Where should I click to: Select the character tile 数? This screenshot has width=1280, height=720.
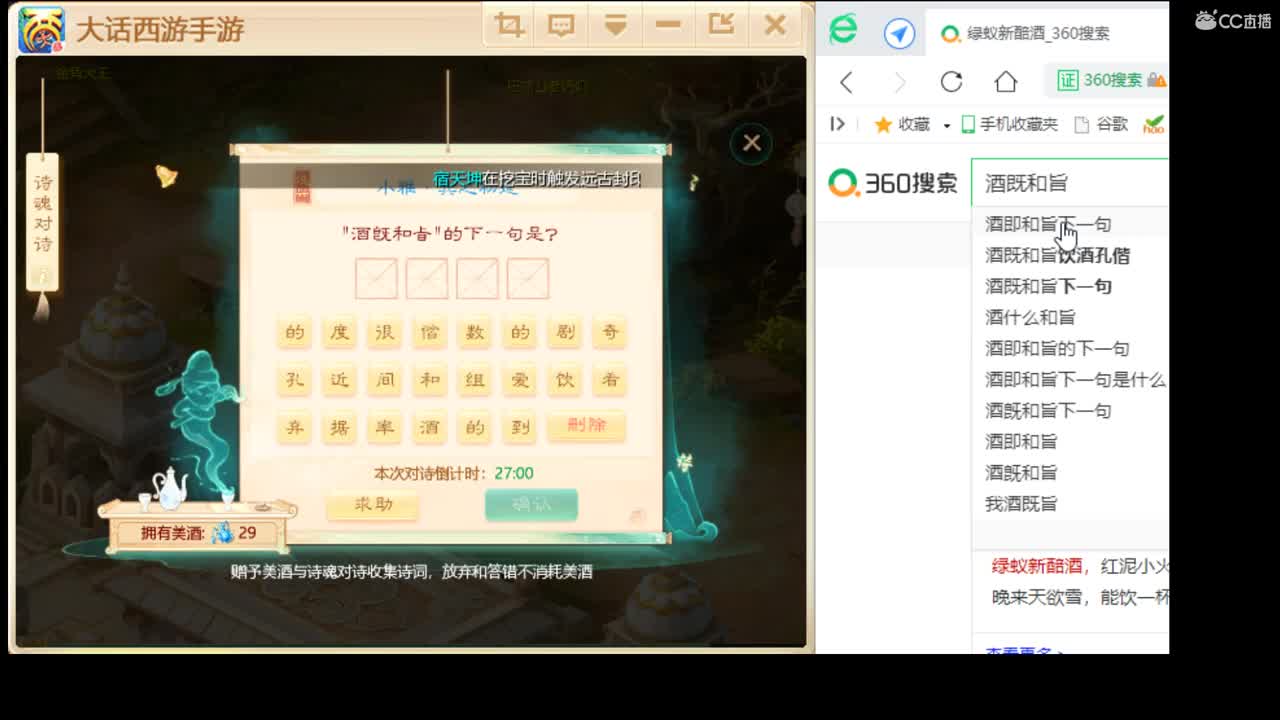coord(475,333)
